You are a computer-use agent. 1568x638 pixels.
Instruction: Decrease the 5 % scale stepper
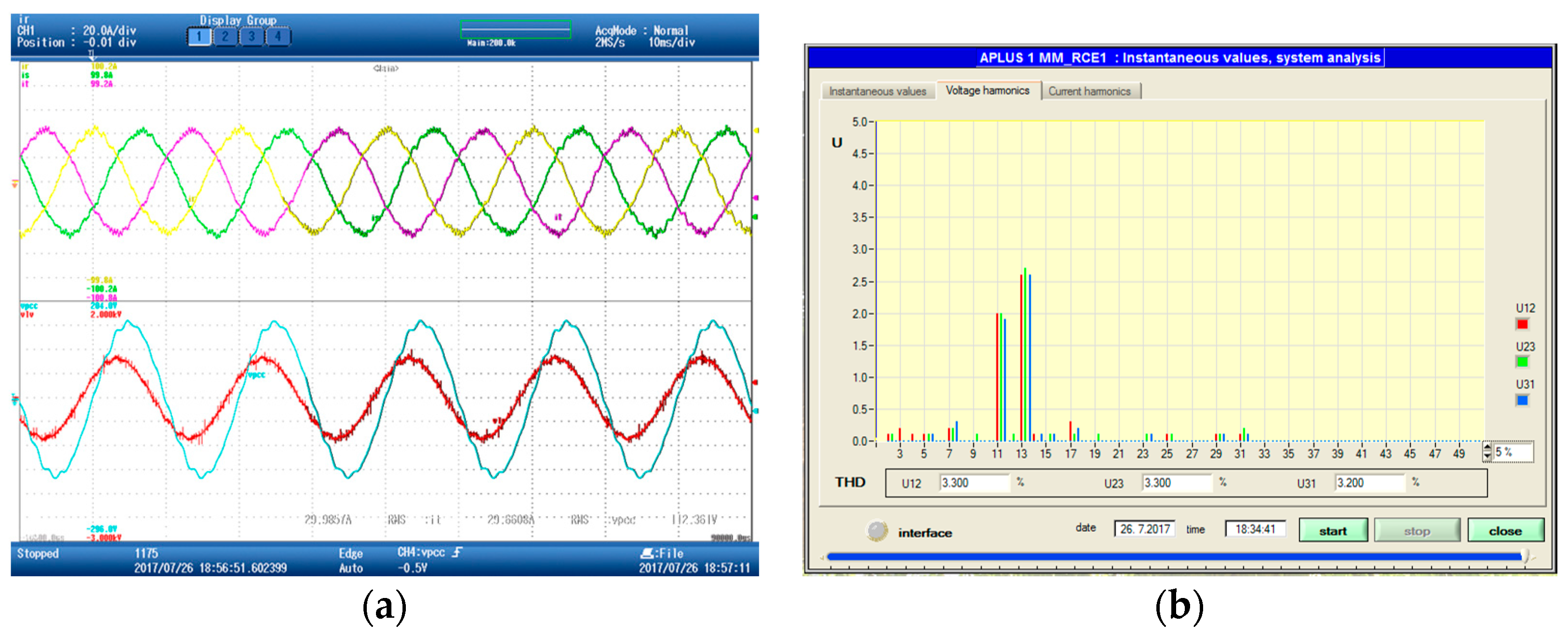pyautogui.click(x=1488, y=456)
